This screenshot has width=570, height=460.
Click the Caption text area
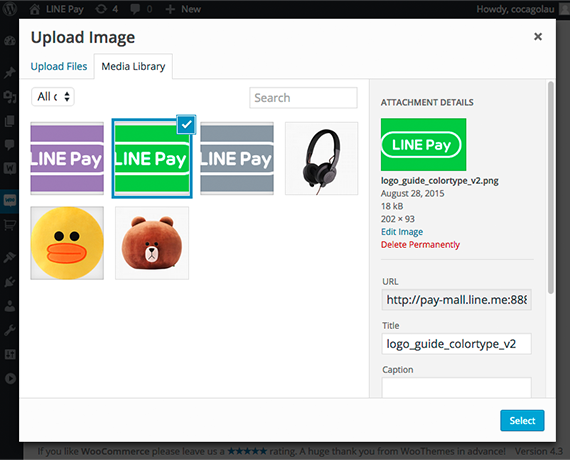pyautogui.click(x=457, y=388)
